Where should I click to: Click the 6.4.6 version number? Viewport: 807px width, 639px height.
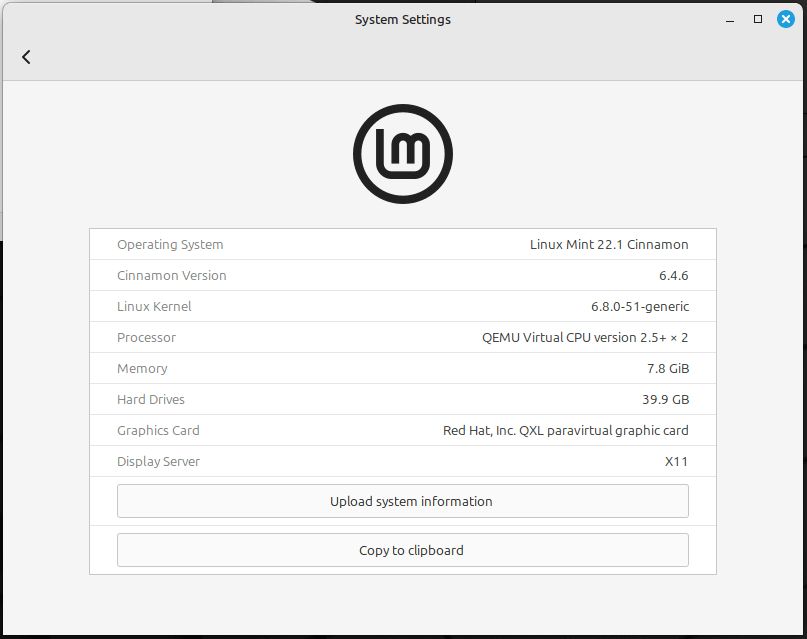[x=673, y=275]
